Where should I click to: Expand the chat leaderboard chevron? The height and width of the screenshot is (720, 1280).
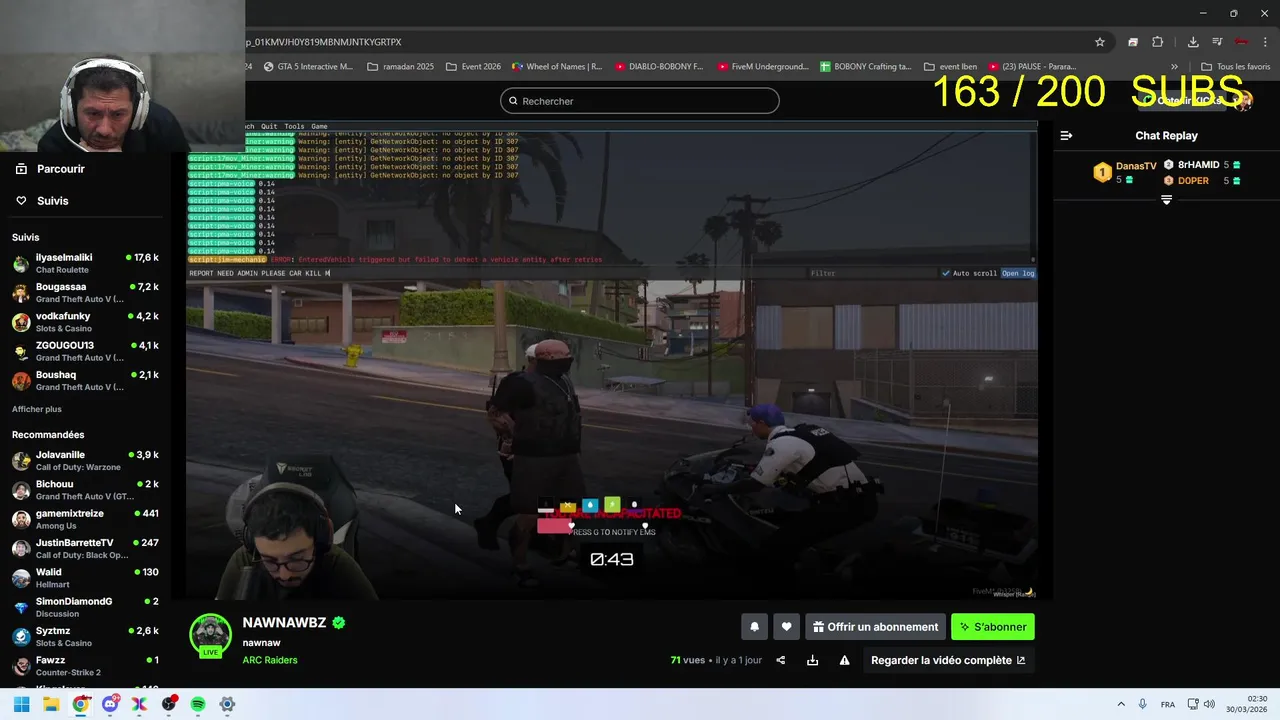[1166, 200]
